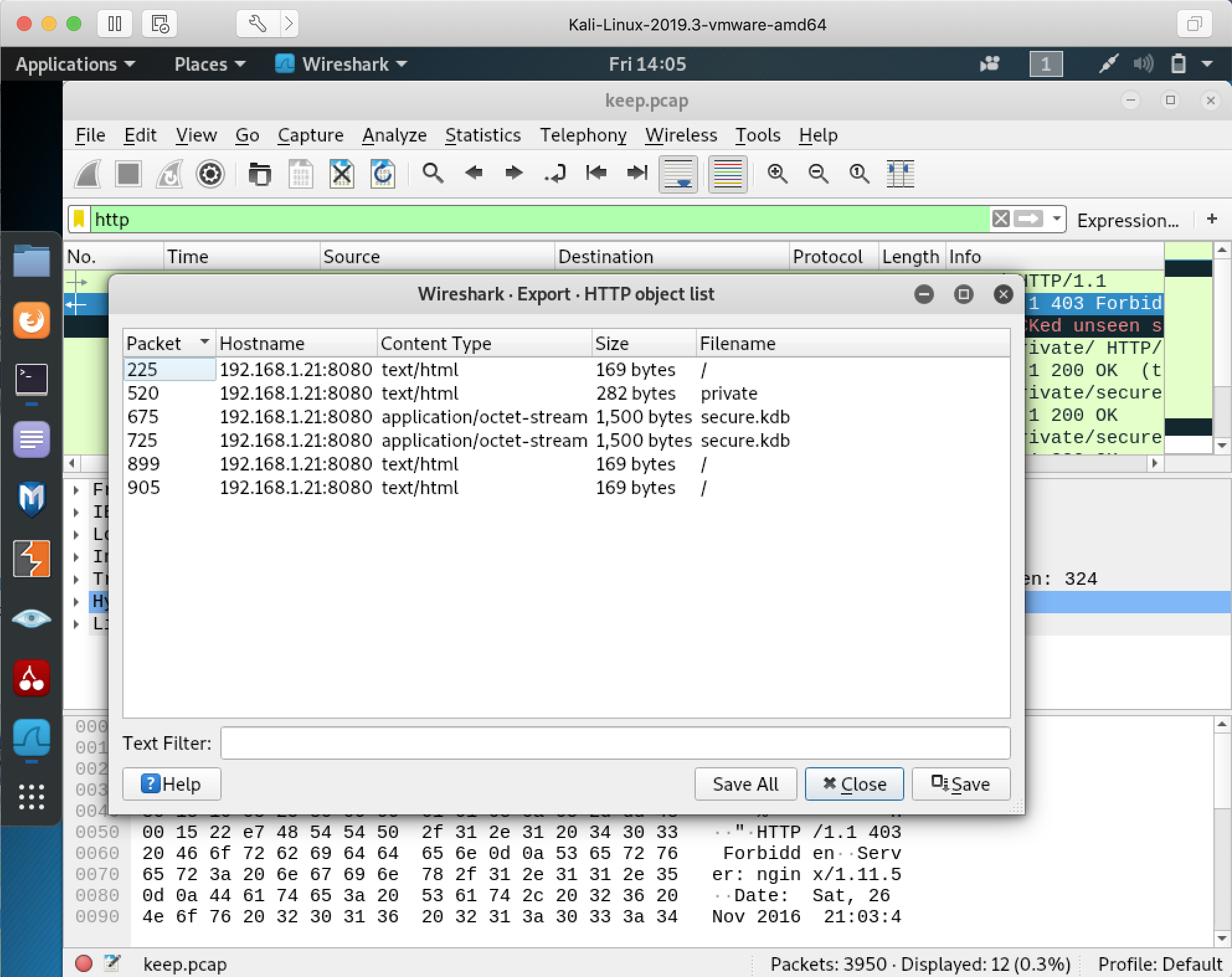
Task: Toggle auto-scroll during live capture
Action: coord(678,174)
